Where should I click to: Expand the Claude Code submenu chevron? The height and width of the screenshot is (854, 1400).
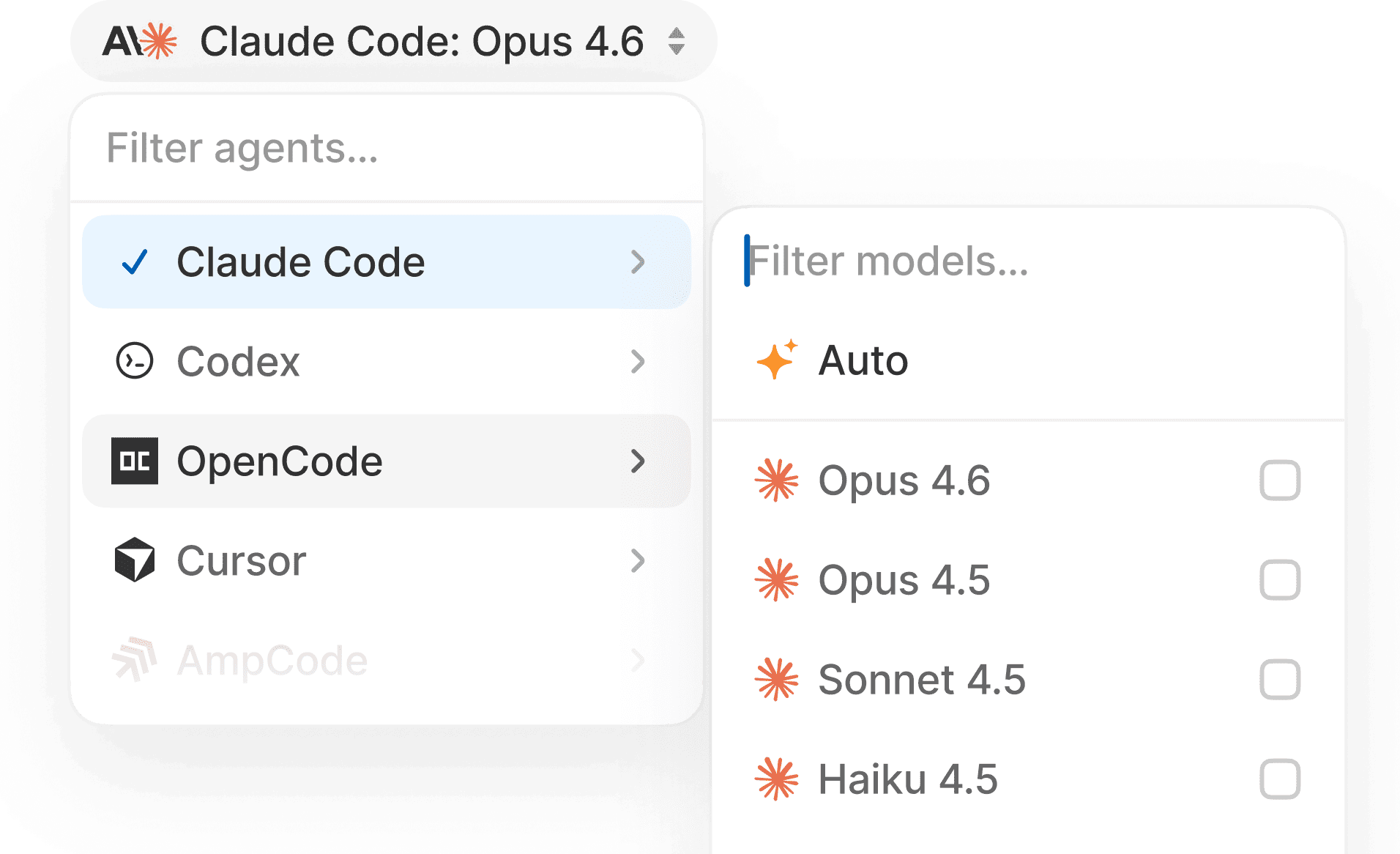click(638, 262)
